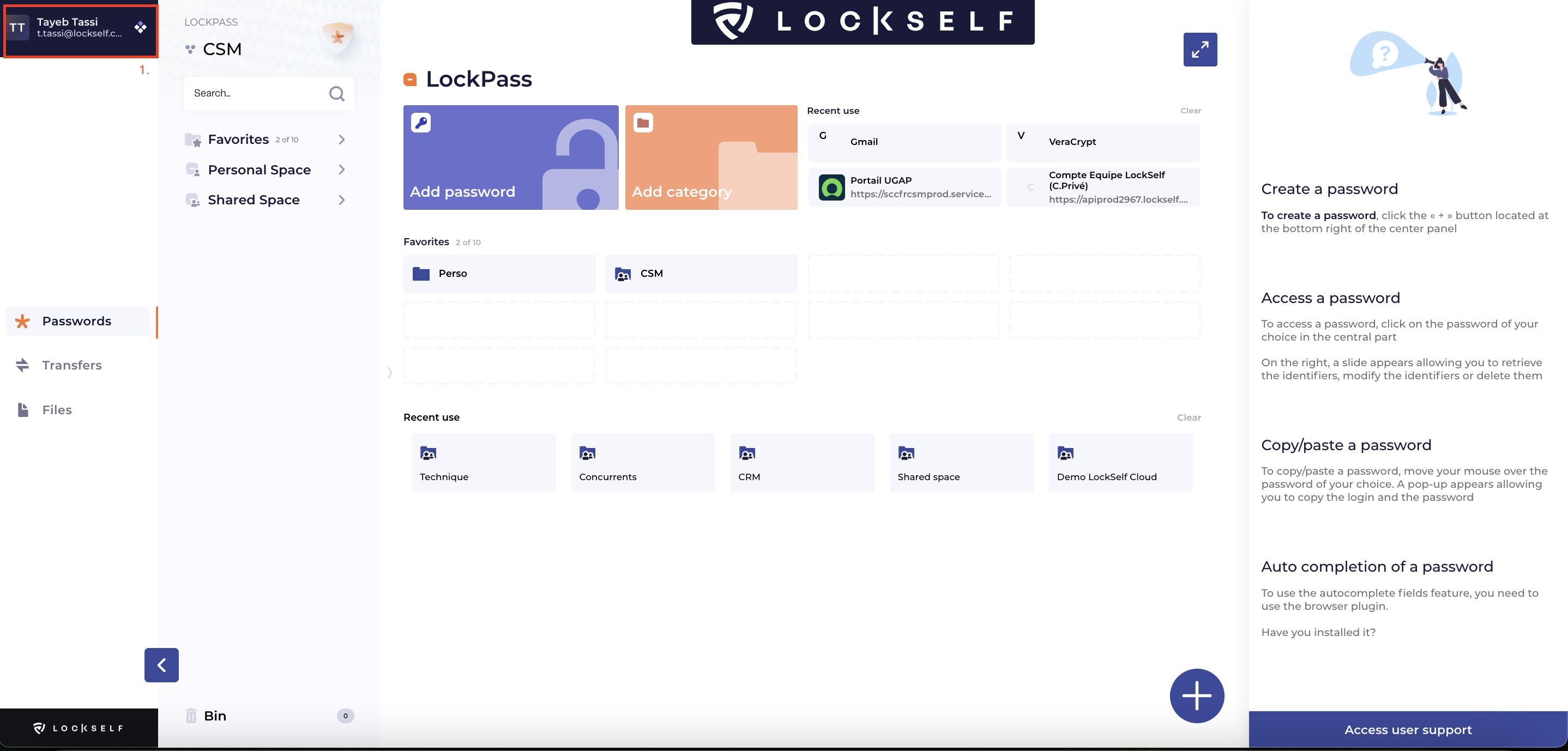Open Compte Equipe LockSelf (C.Privé) entry
The height and width of the screenshot is (751, 1568).
pos(1103,187)
